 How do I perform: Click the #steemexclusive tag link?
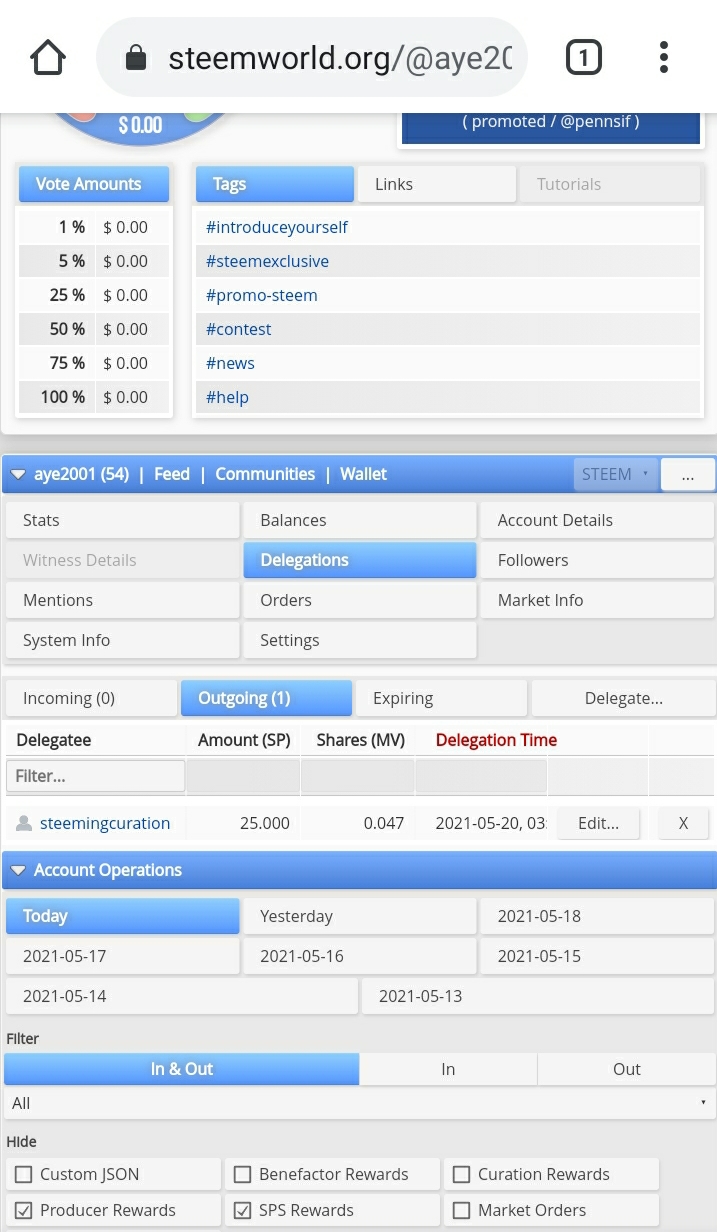267,261
